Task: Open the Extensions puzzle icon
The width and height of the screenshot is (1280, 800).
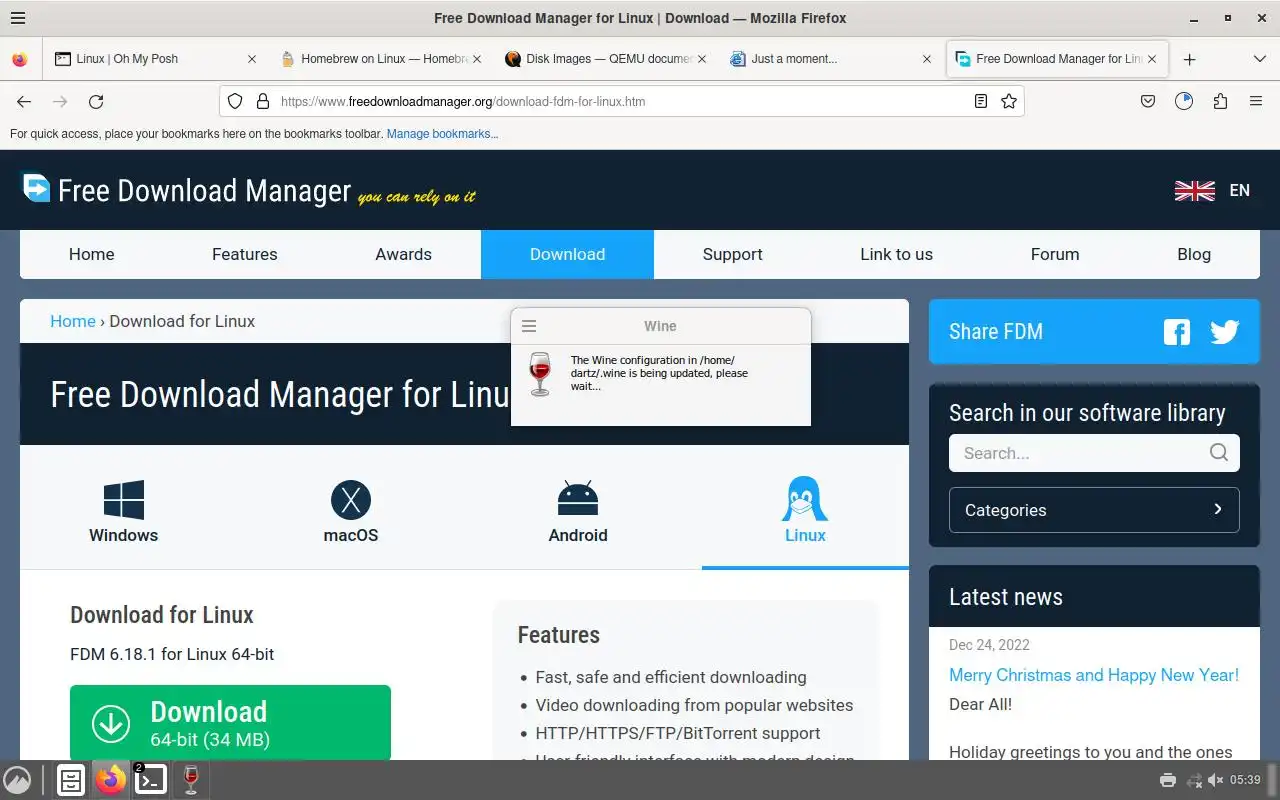Action: coord(1220,101)
